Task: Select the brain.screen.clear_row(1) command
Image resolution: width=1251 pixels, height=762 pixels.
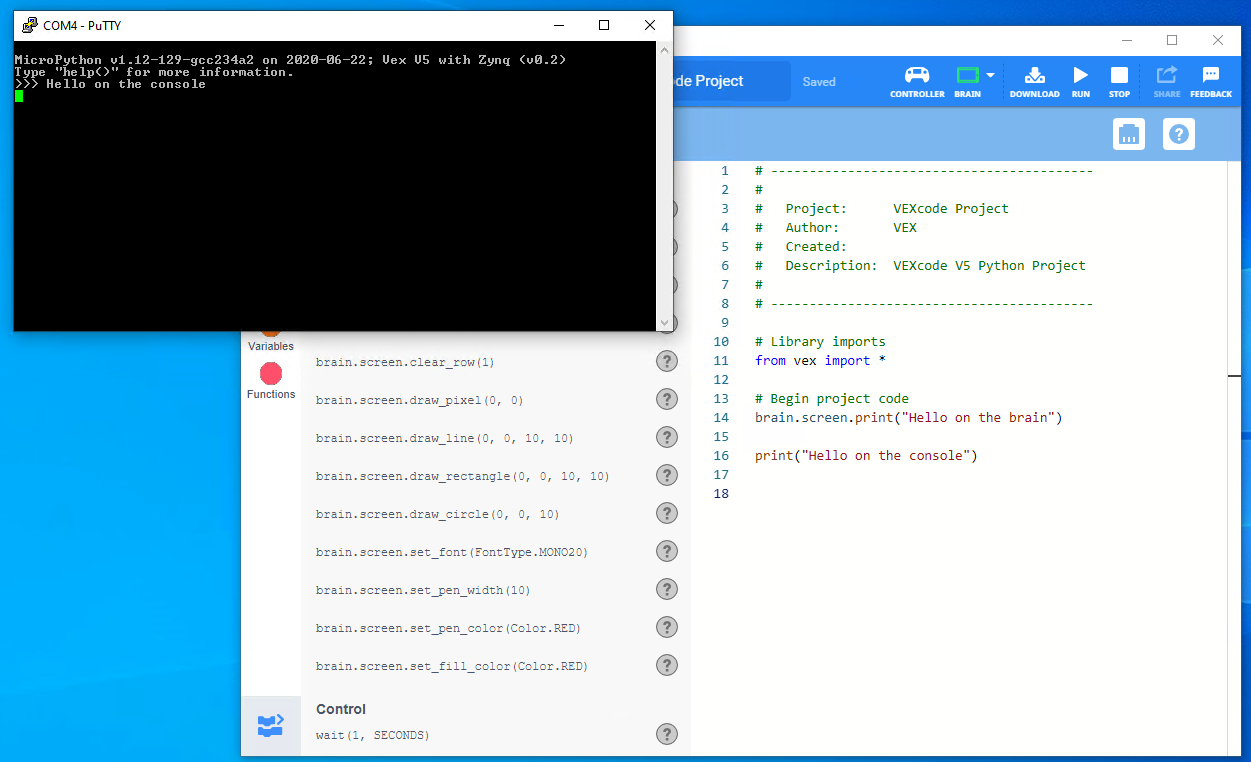Action: point(405,362)
